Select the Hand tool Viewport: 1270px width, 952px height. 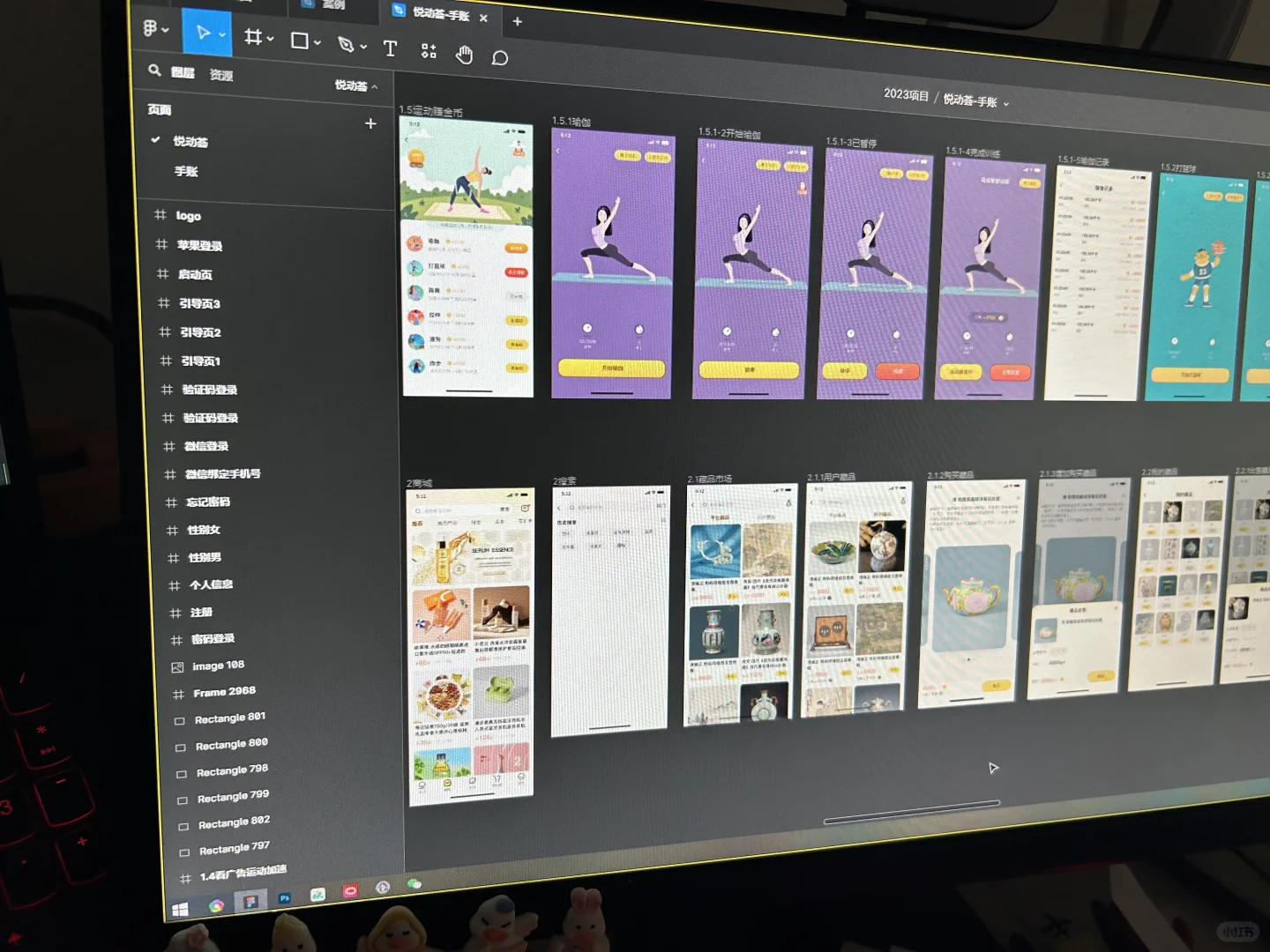click(x=464, y=56)
